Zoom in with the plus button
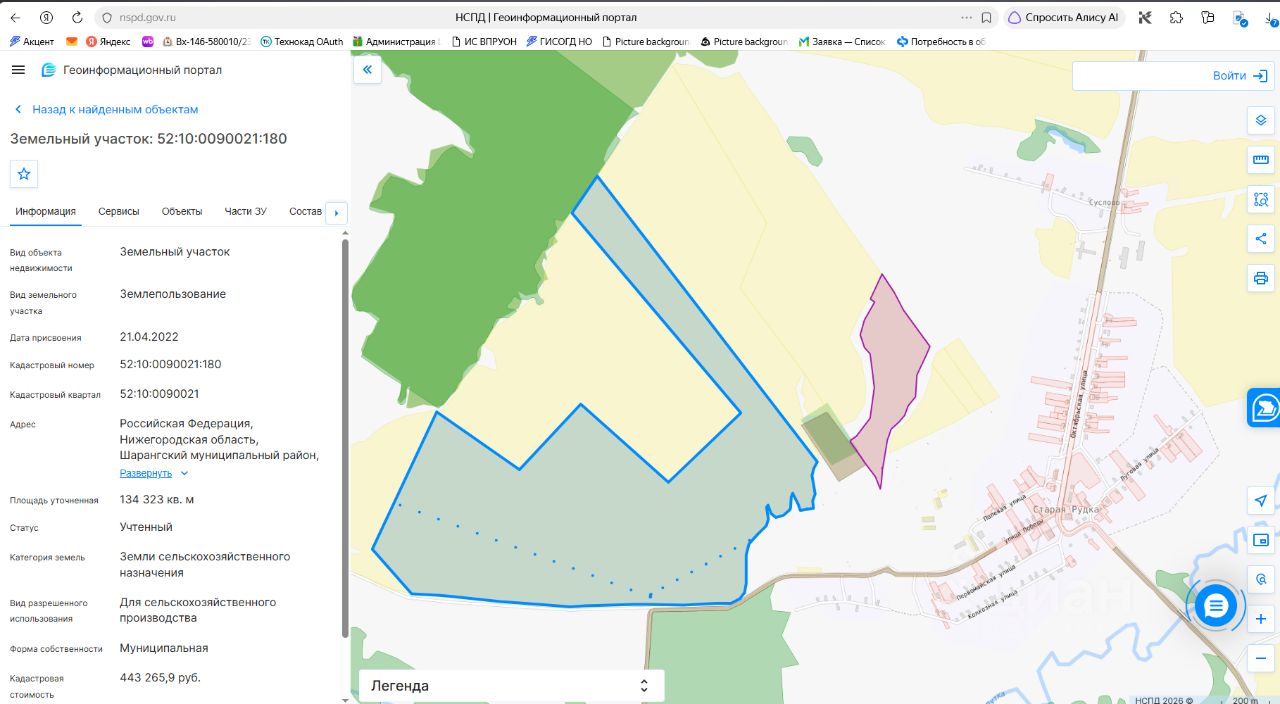 point(1261,619)
